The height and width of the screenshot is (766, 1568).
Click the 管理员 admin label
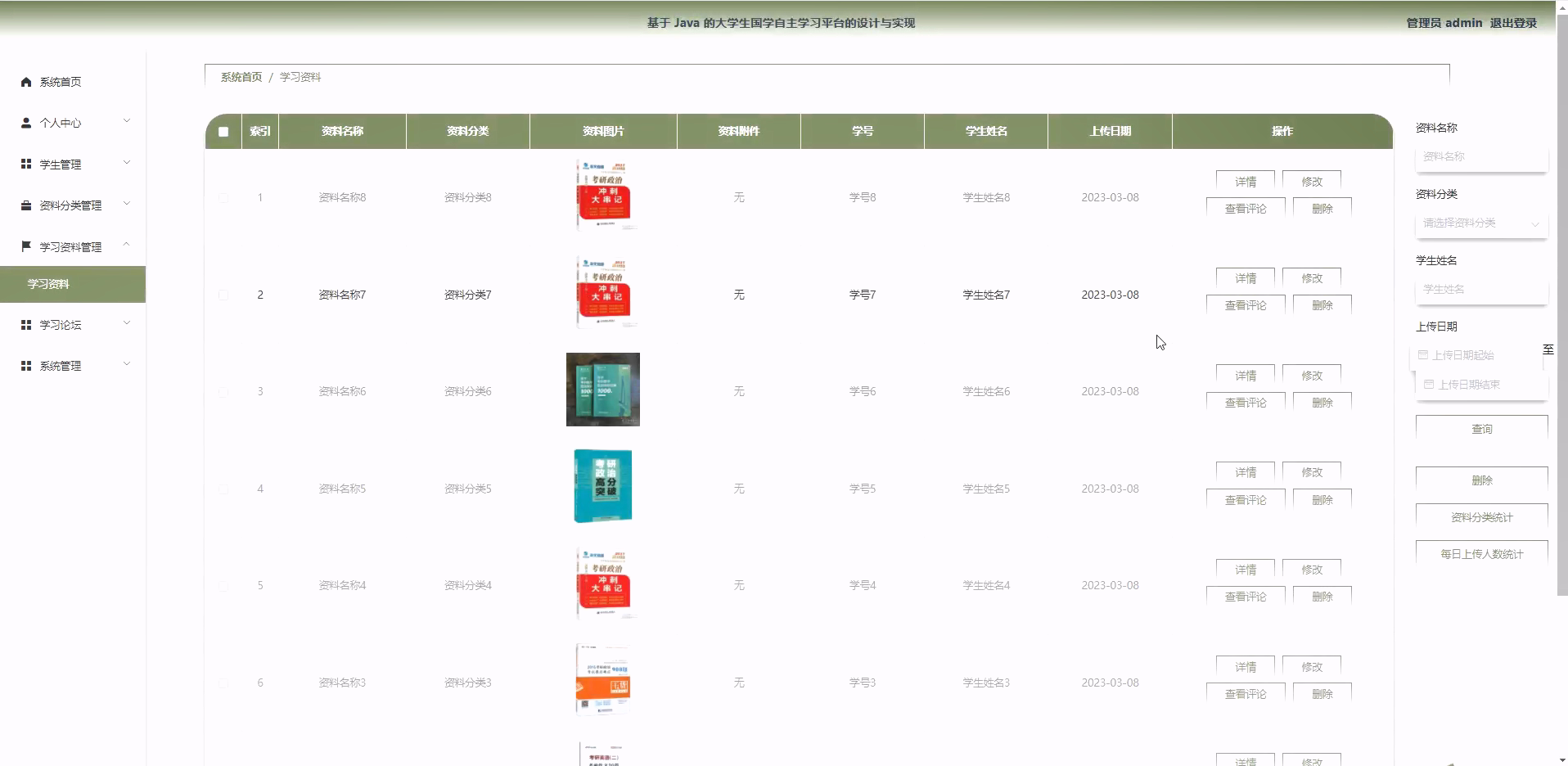1444,23
